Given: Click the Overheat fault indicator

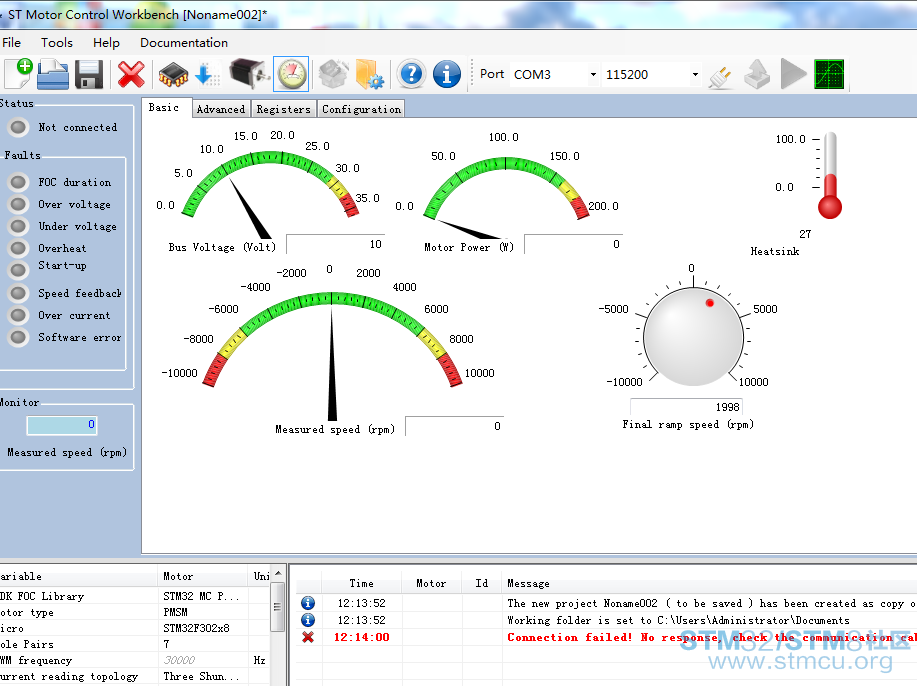Looking at the screenshot, I should (18, 249).
